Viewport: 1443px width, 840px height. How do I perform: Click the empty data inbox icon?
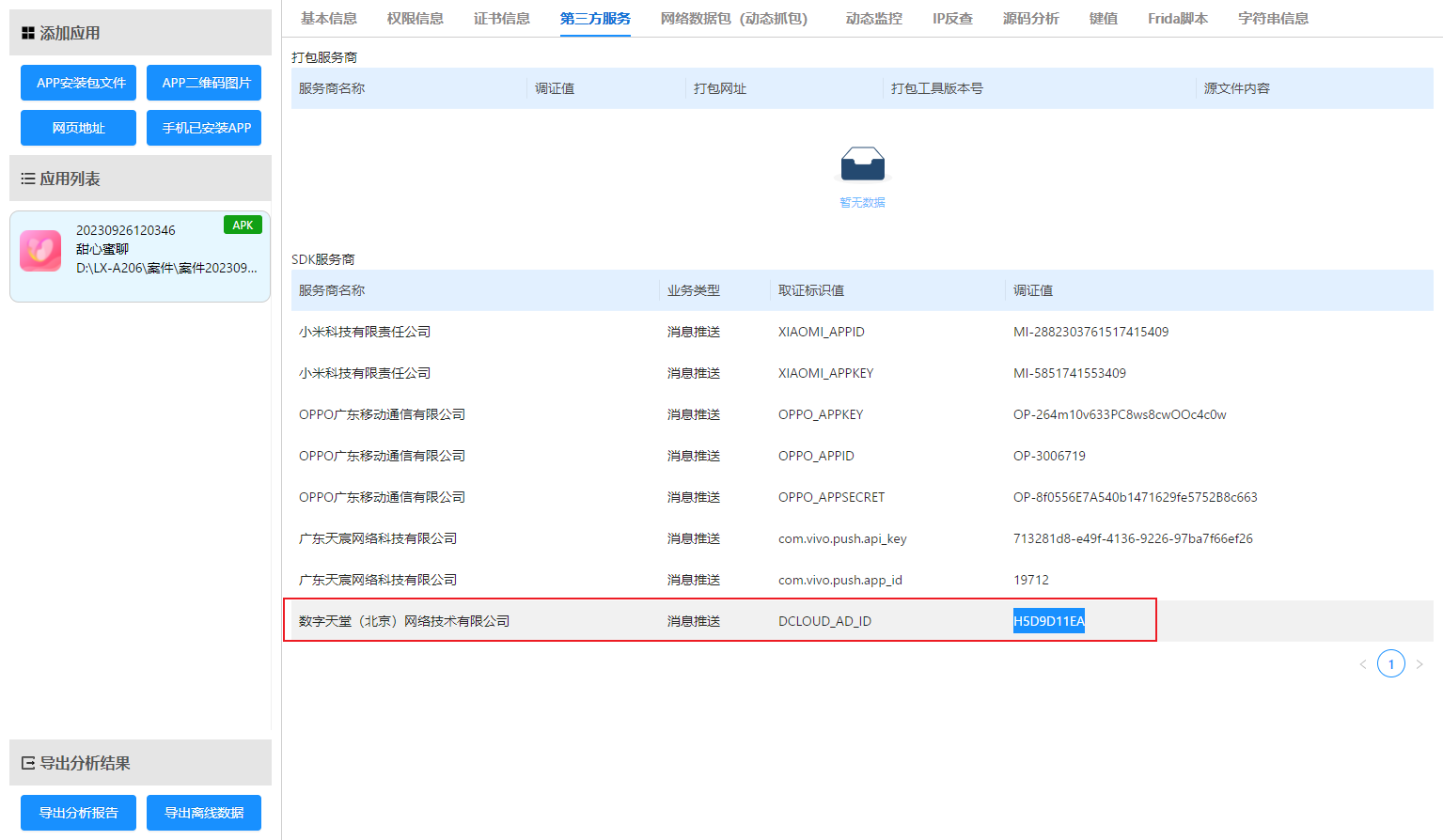coord(862,164)
